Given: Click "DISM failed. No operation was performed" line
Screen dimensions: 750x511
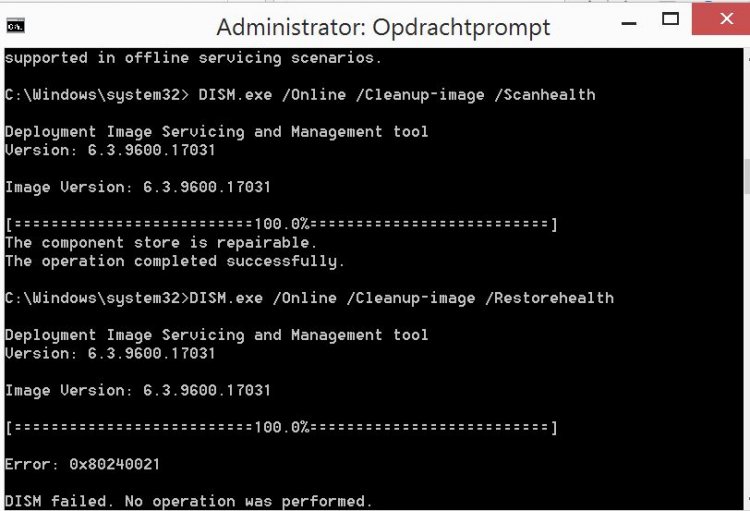Looking at the screenshot, I should tap(188, 501).
